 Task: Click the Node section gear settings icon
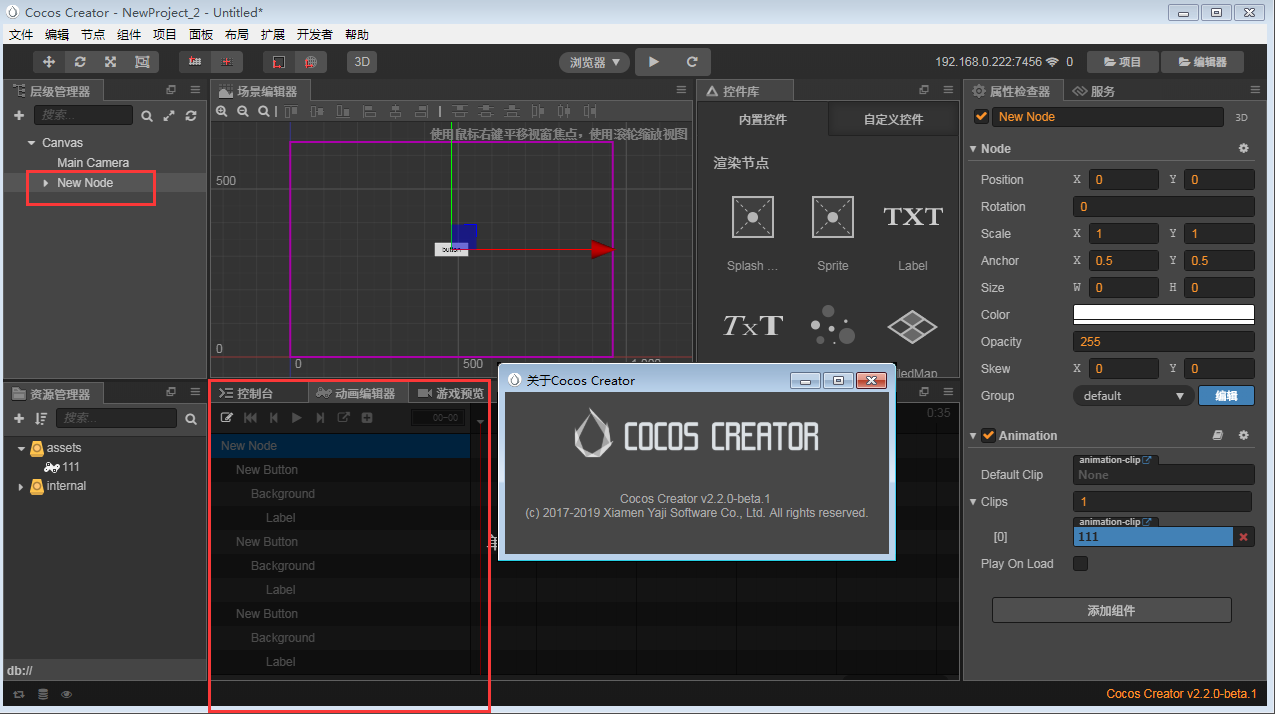click(1244, 148)
